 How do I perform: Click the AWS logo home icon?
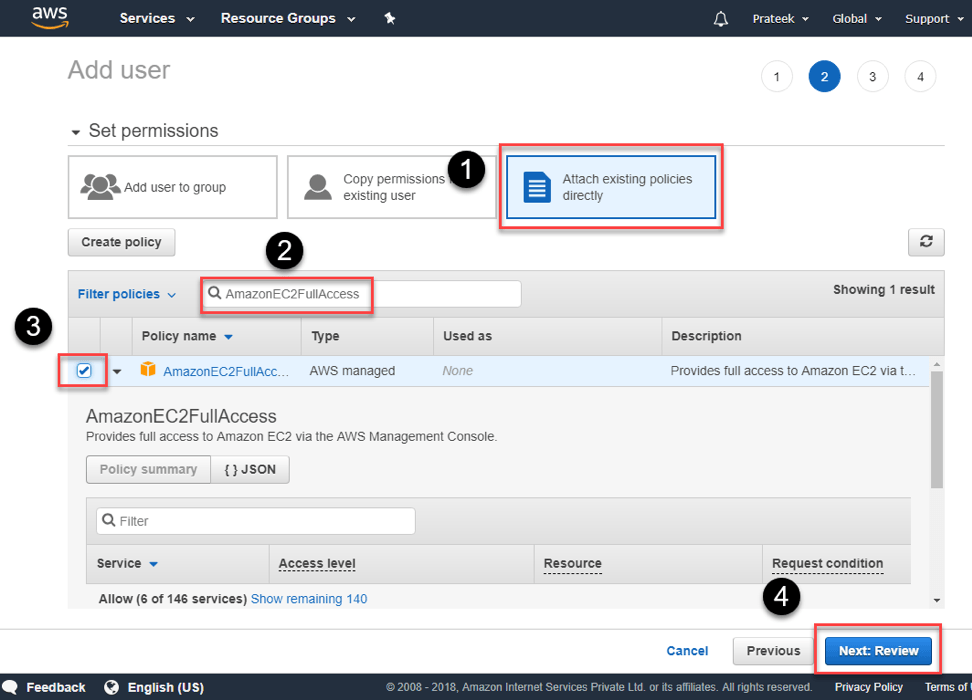point(49,17)
